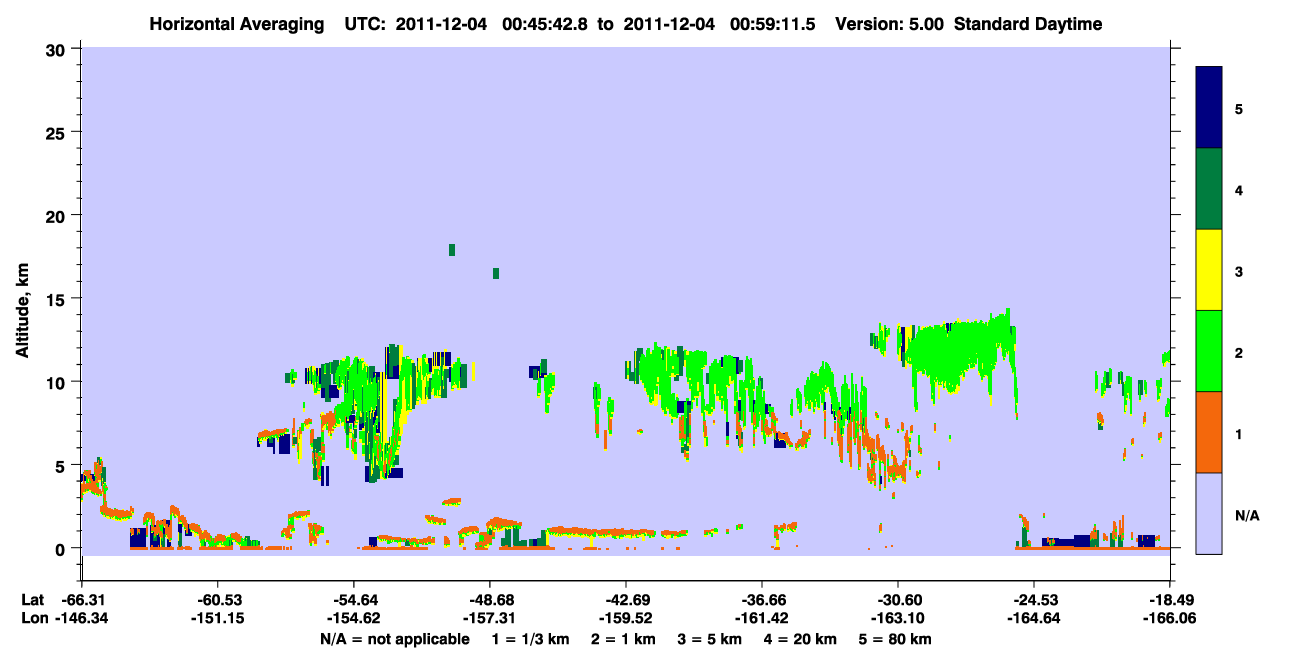
Task: Click latitude value -42.69
Action: point(626,600)
